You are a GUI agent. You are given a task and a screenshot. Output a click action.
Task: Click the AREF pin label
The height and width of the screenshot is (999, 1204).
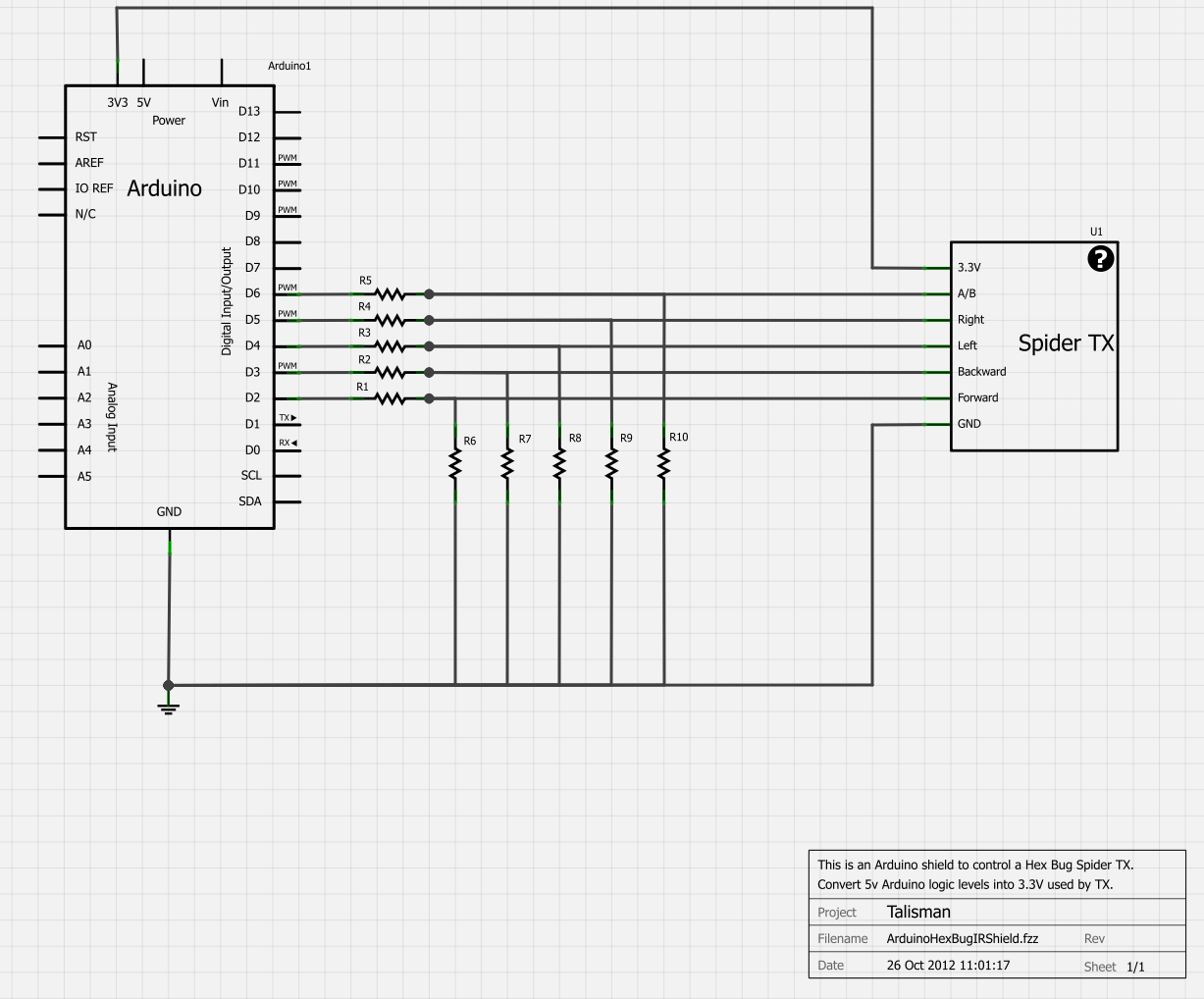pyautogui.click(x=89, y=163)
